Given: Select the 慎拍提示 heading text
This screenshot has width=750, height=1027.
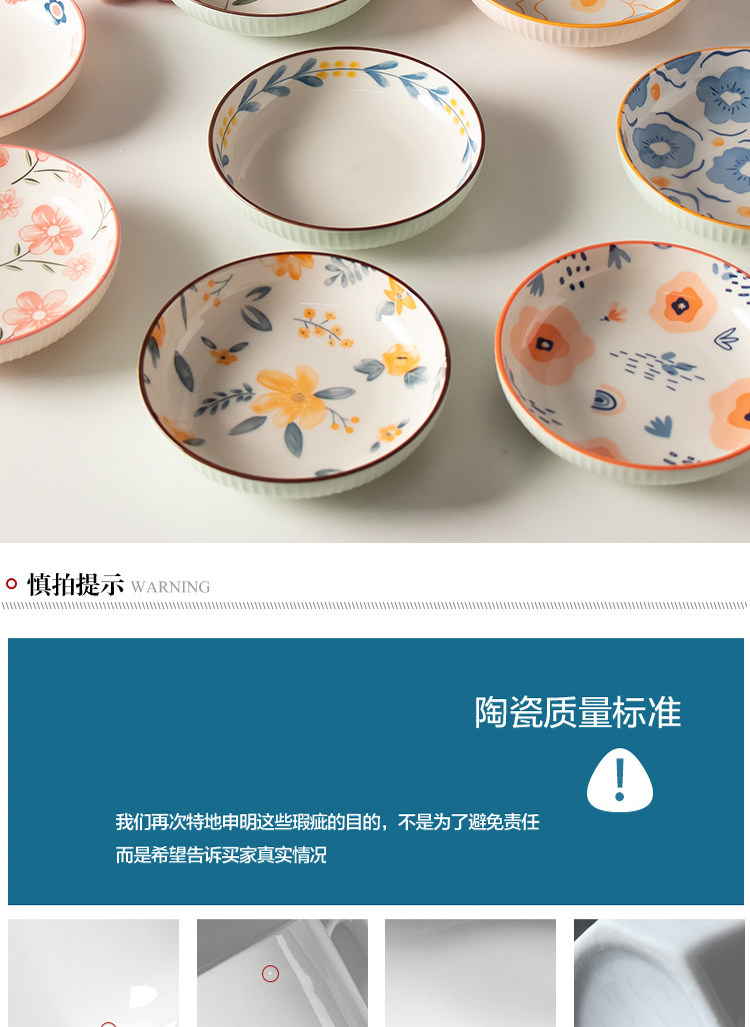Looking at the screenshot, I should coord(75,584).
